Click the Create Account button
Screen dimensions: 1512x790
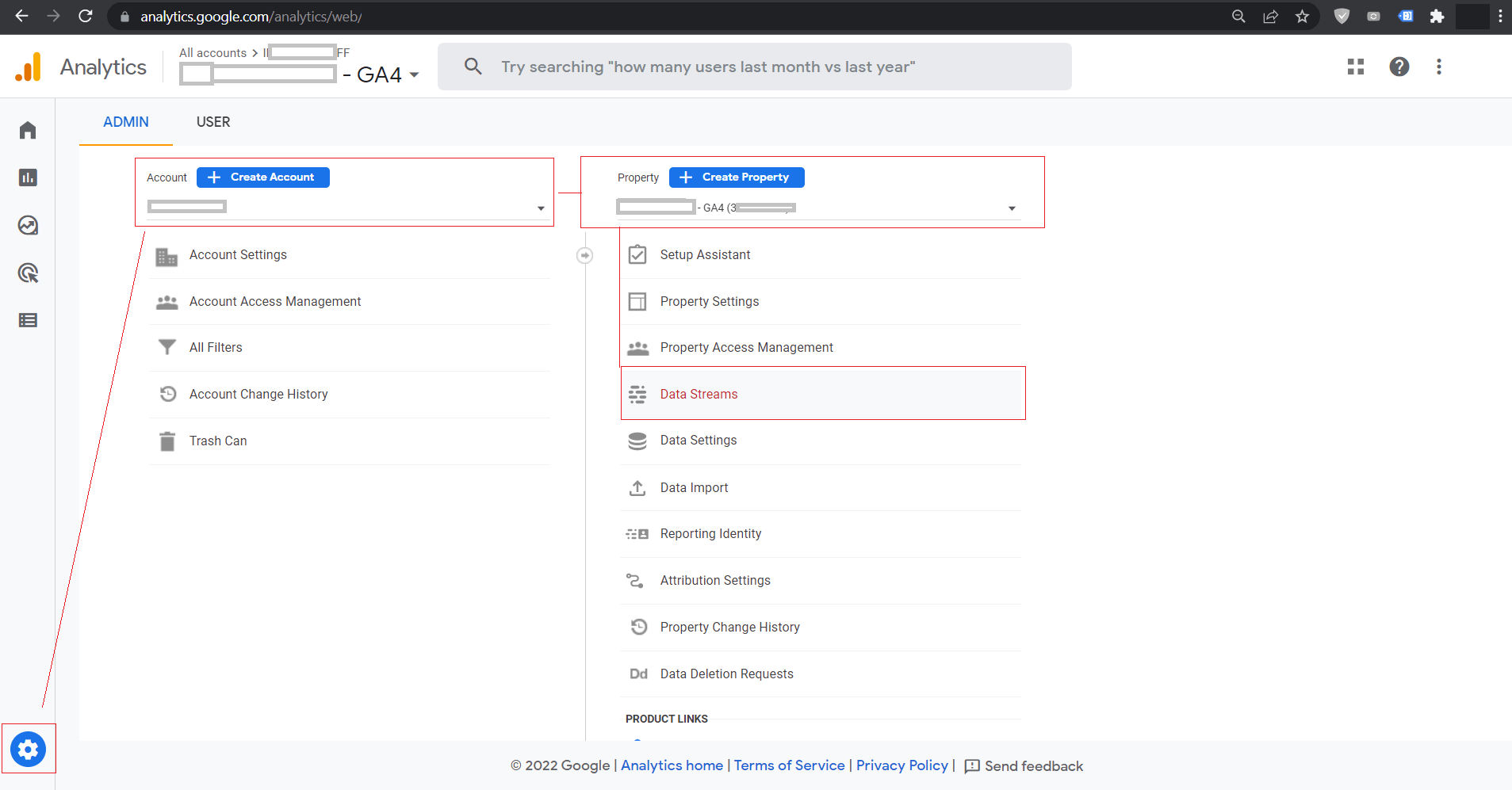click(x=263, y=177)
